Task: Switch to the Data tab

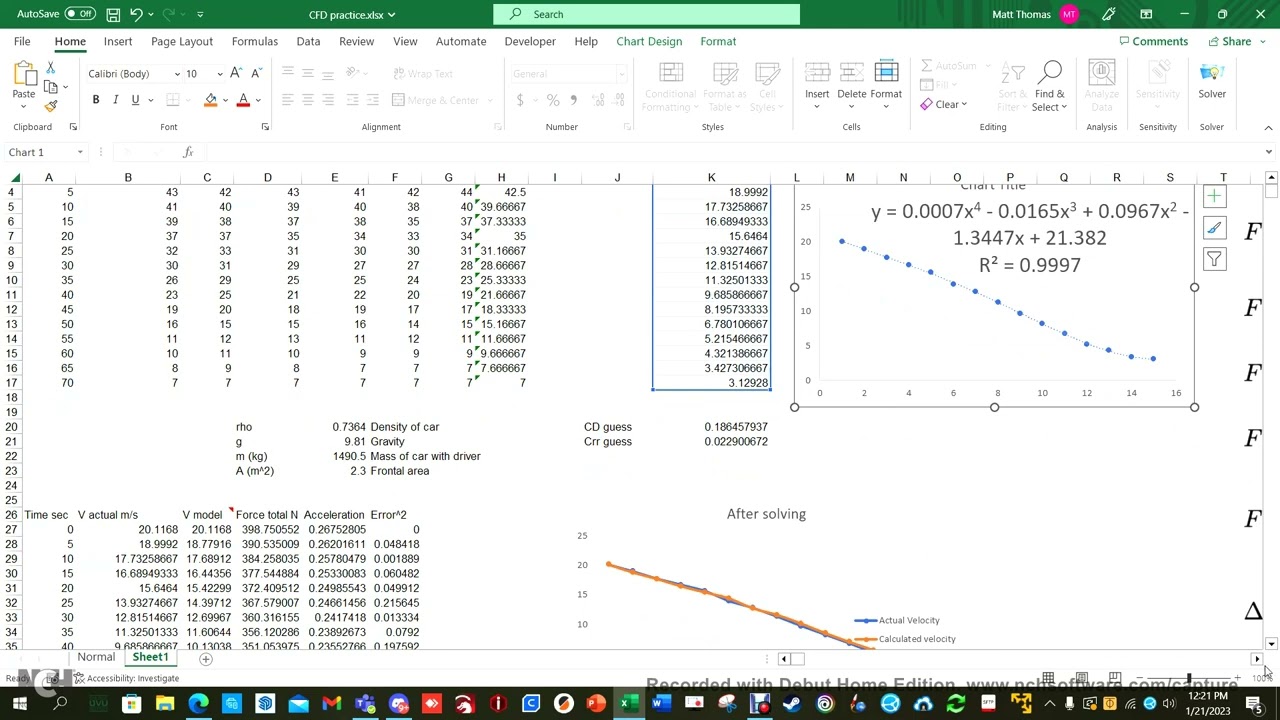Action: (x=308, y=41)
